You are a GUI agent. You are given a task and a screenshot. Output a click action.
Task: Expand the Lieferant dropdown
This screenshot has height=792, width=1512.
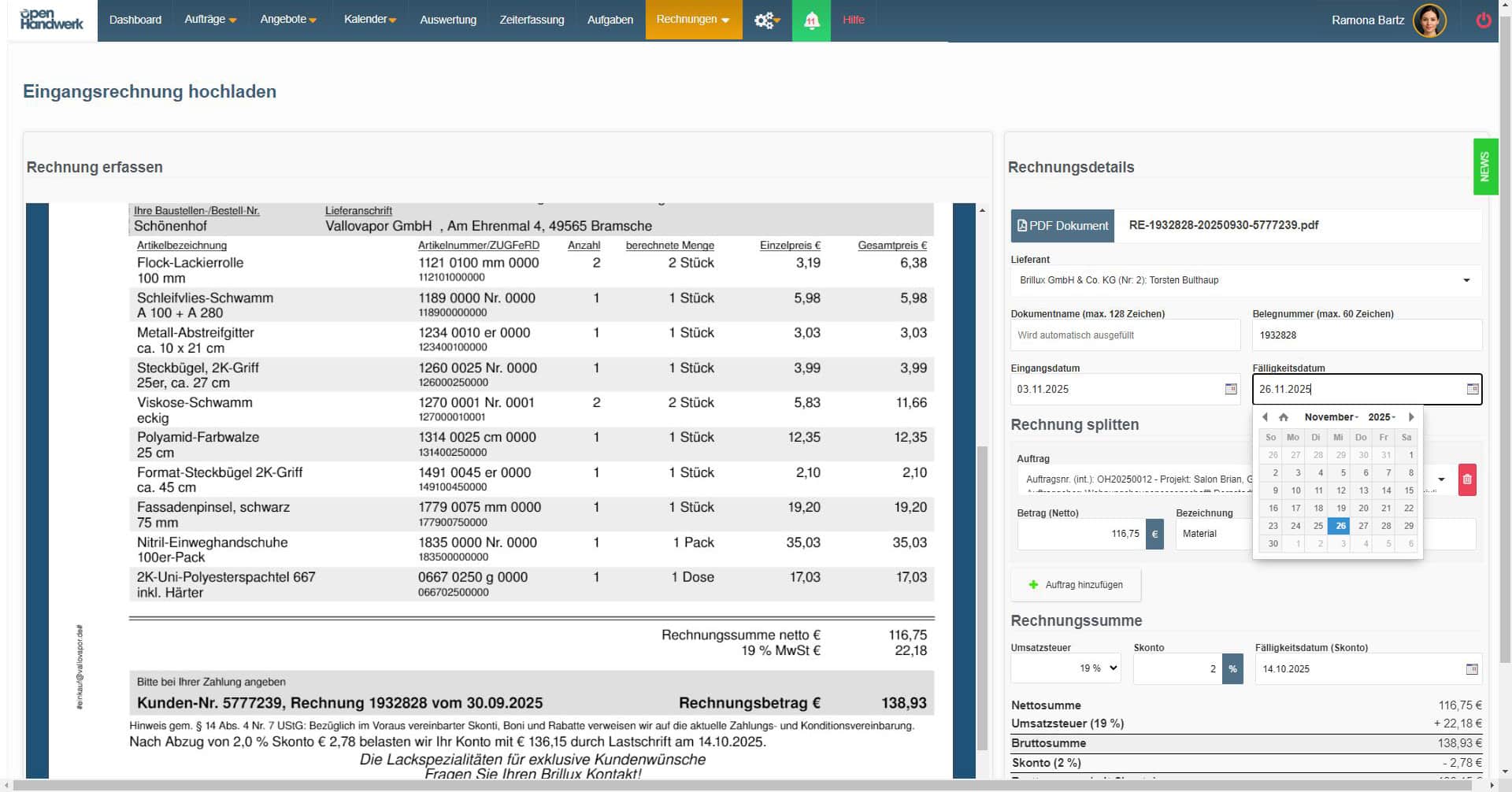coord(1466,280)
